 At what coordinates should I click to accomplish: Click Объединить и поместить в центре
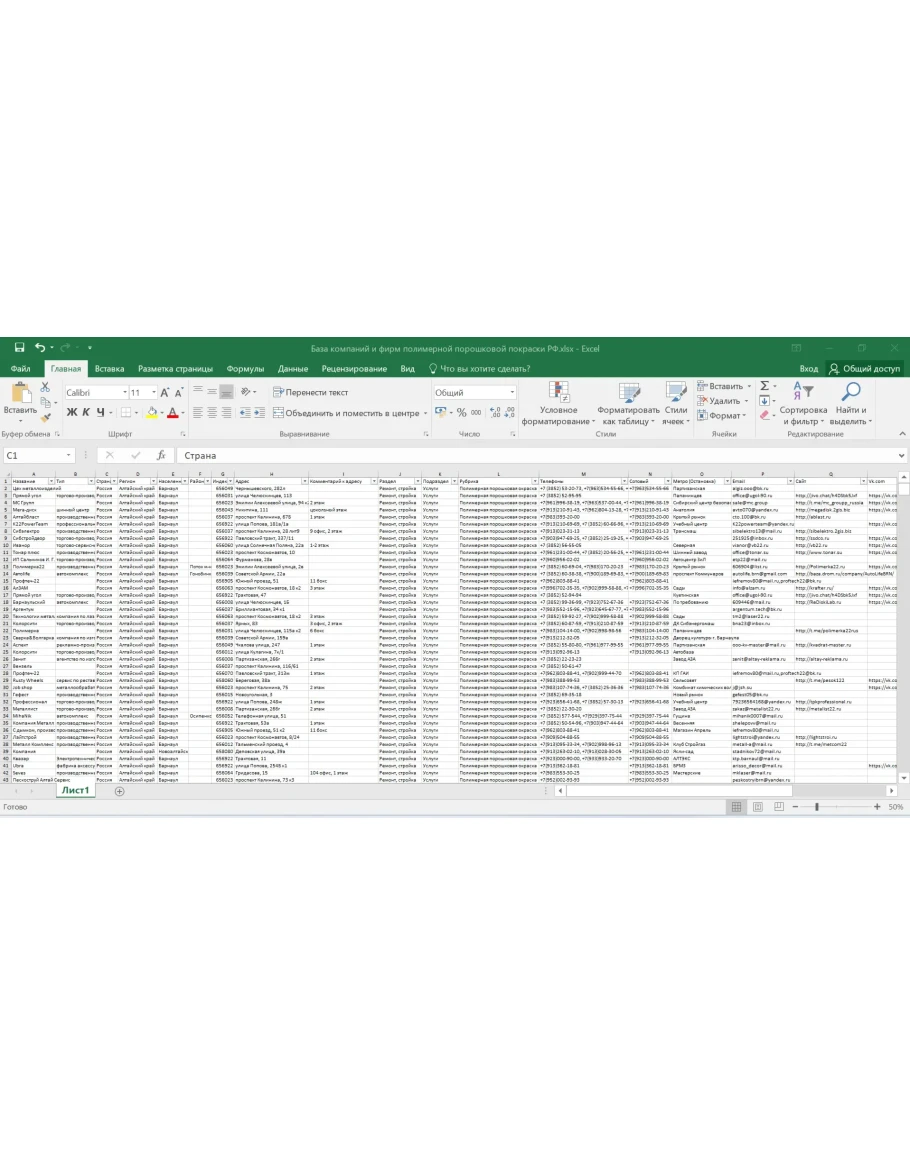pyautogui.click(x=346, y=412)
